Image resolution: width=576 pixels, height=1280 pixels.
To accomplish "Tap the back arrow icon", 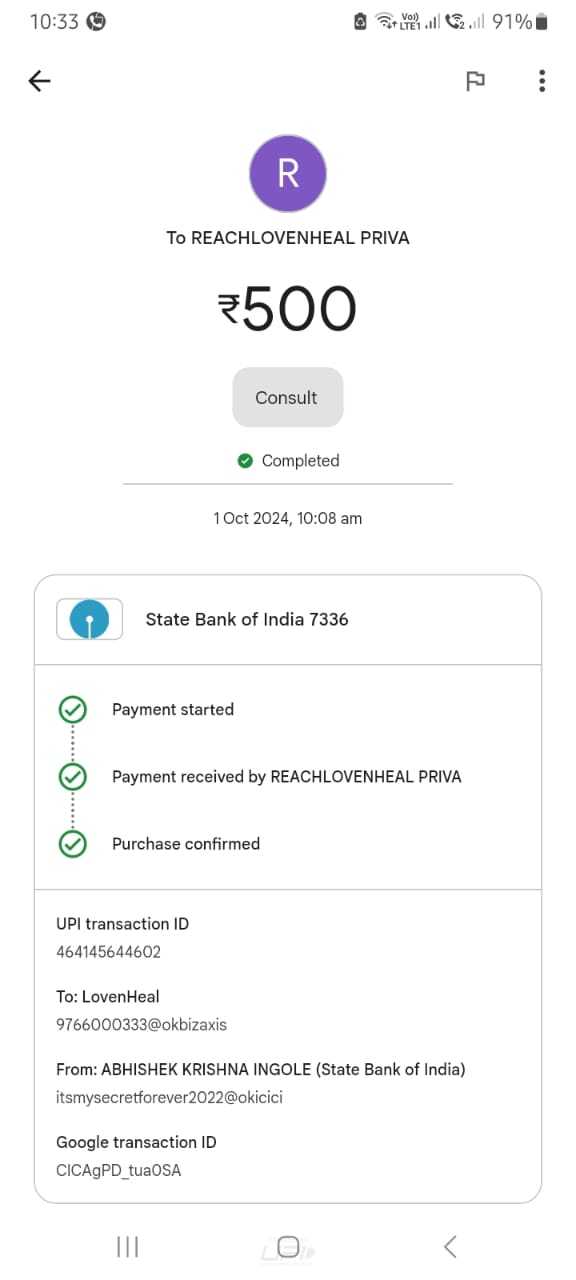I will tap(39, 81).
